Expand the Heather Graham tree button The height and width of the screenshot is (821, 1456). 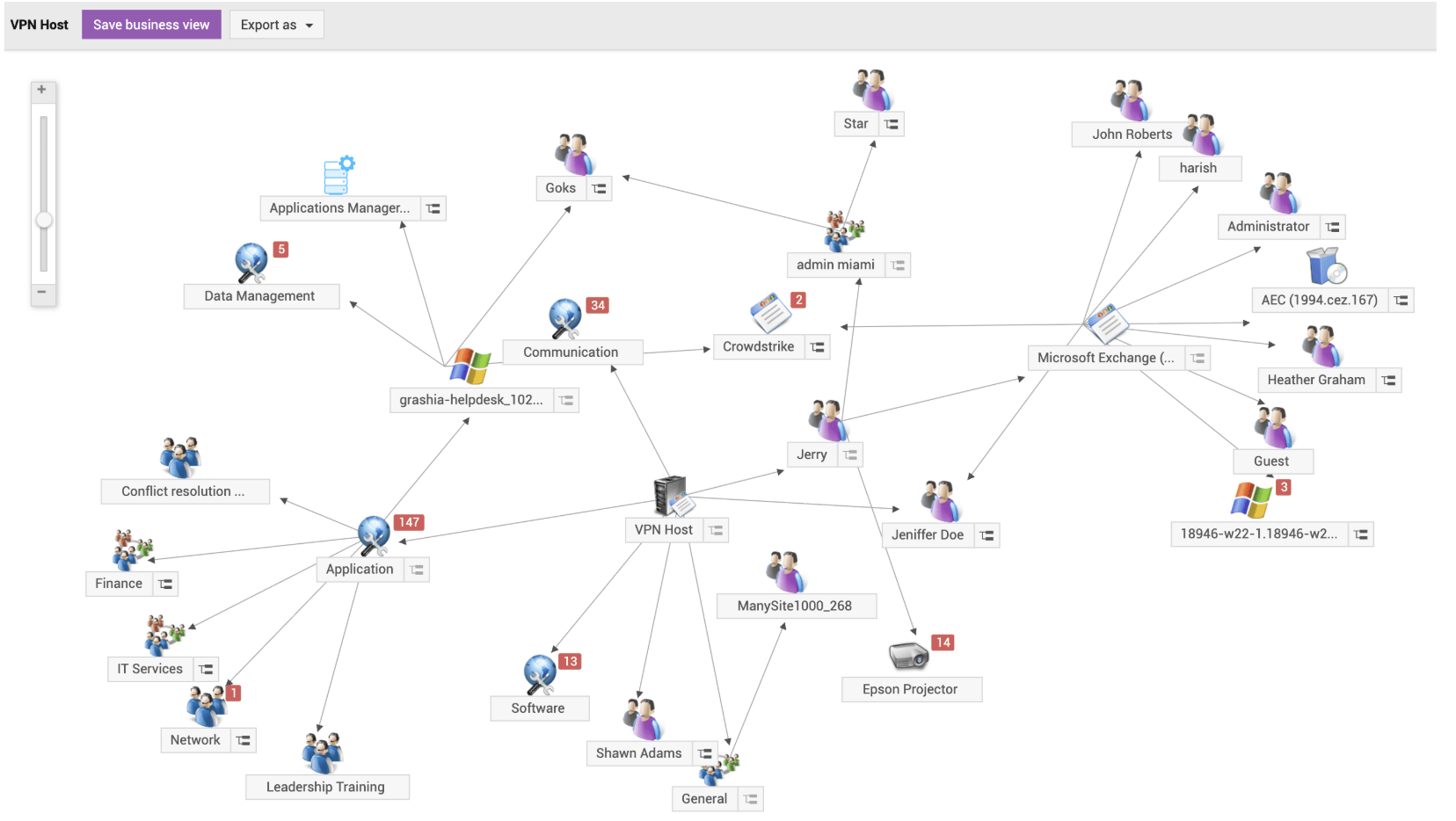[1389, 381]
